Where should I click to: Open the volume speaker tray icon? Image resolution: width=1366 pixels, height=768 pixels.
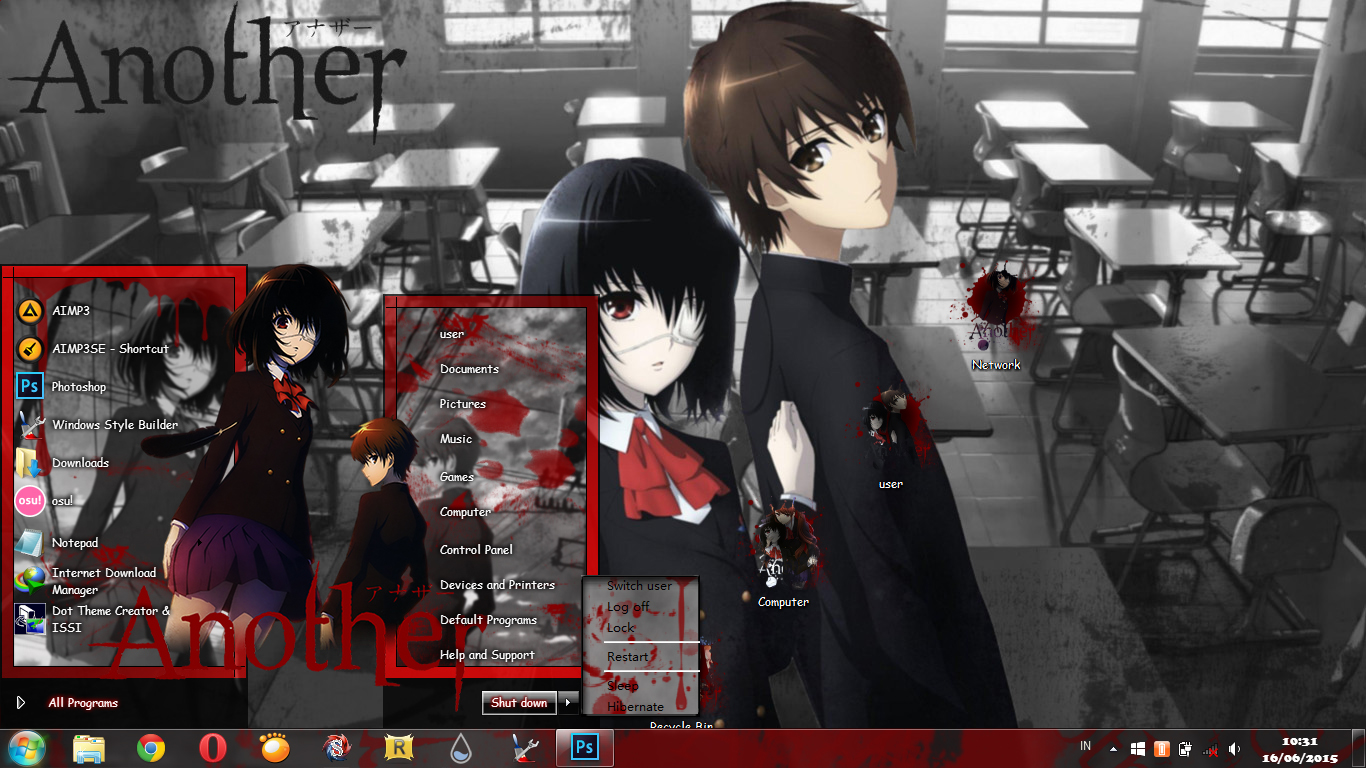[1235, 748]
